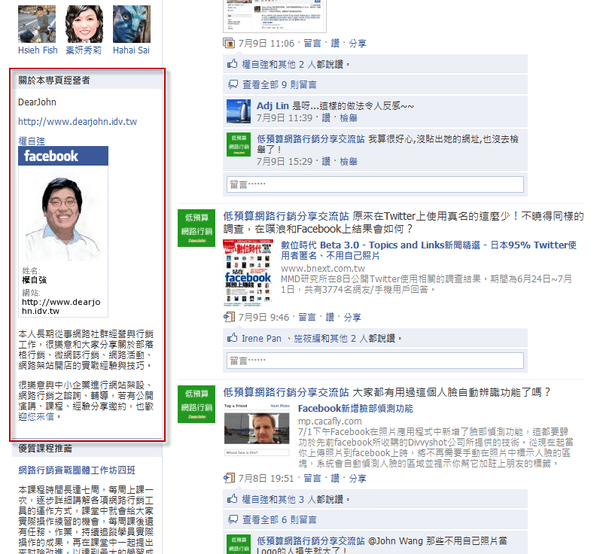Open the face detection article thumbnail

(x=257, y=430)
